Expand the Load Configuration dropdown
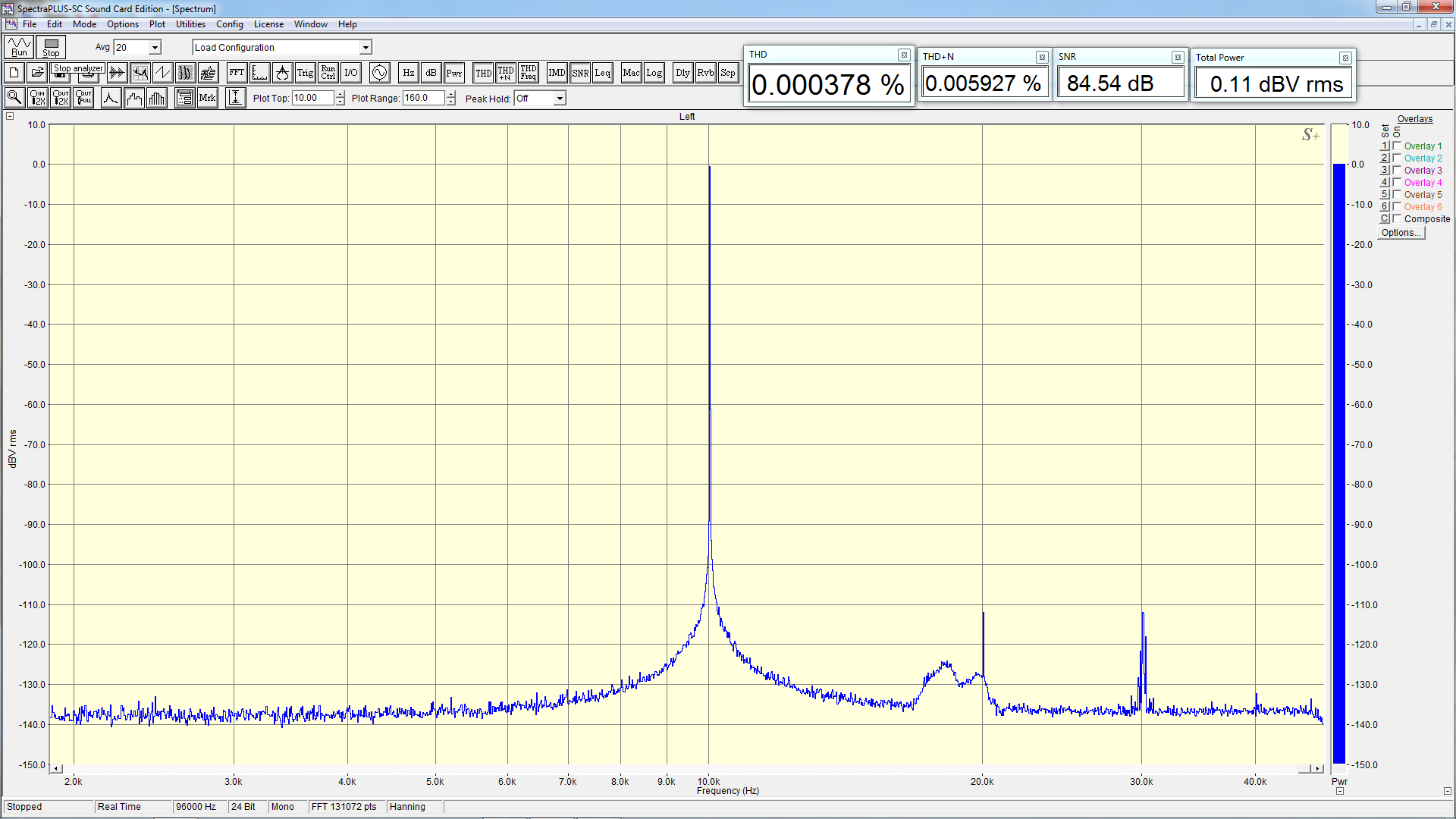 (x=366, y=47)
